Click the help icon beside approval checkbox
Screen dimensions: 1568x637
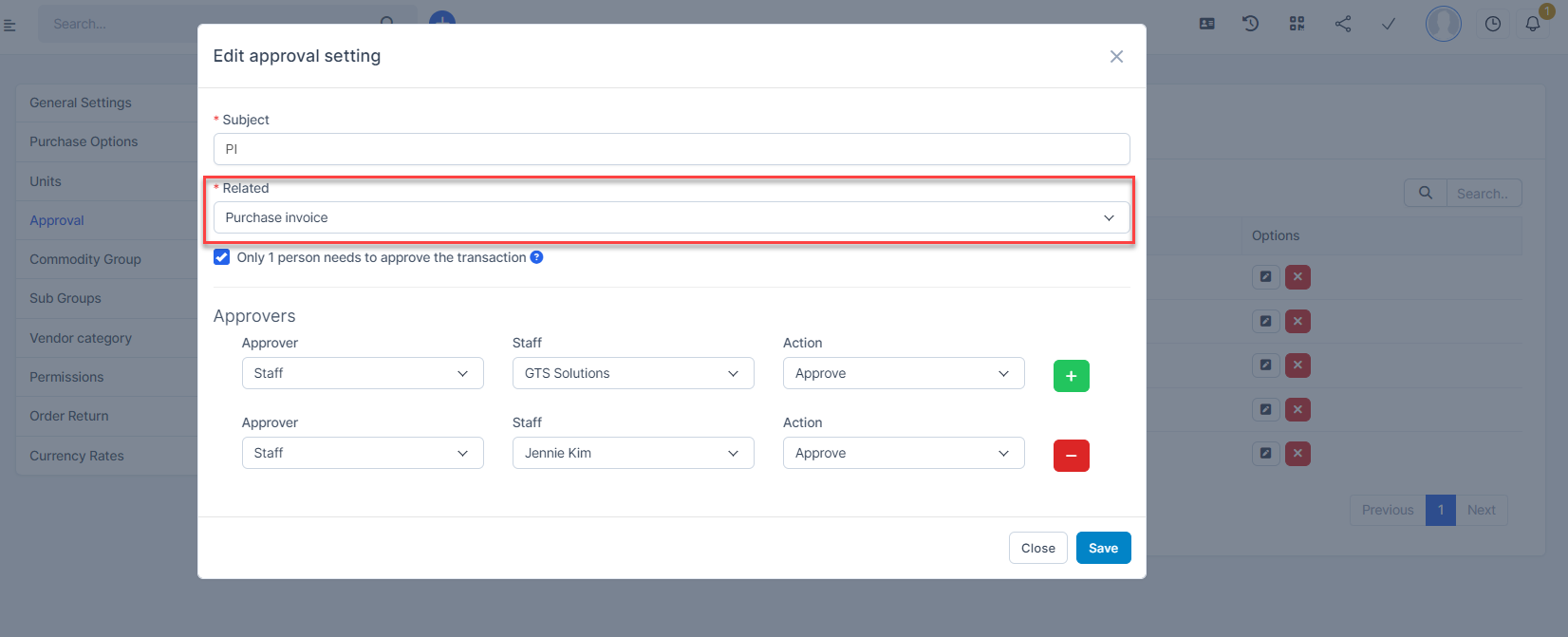(536, 257)
